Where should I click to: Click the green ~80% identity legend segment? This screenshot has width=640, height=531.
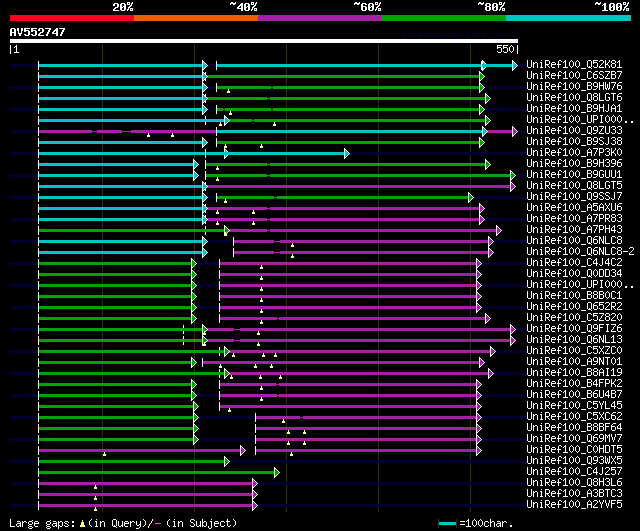[x=444, y=18]
